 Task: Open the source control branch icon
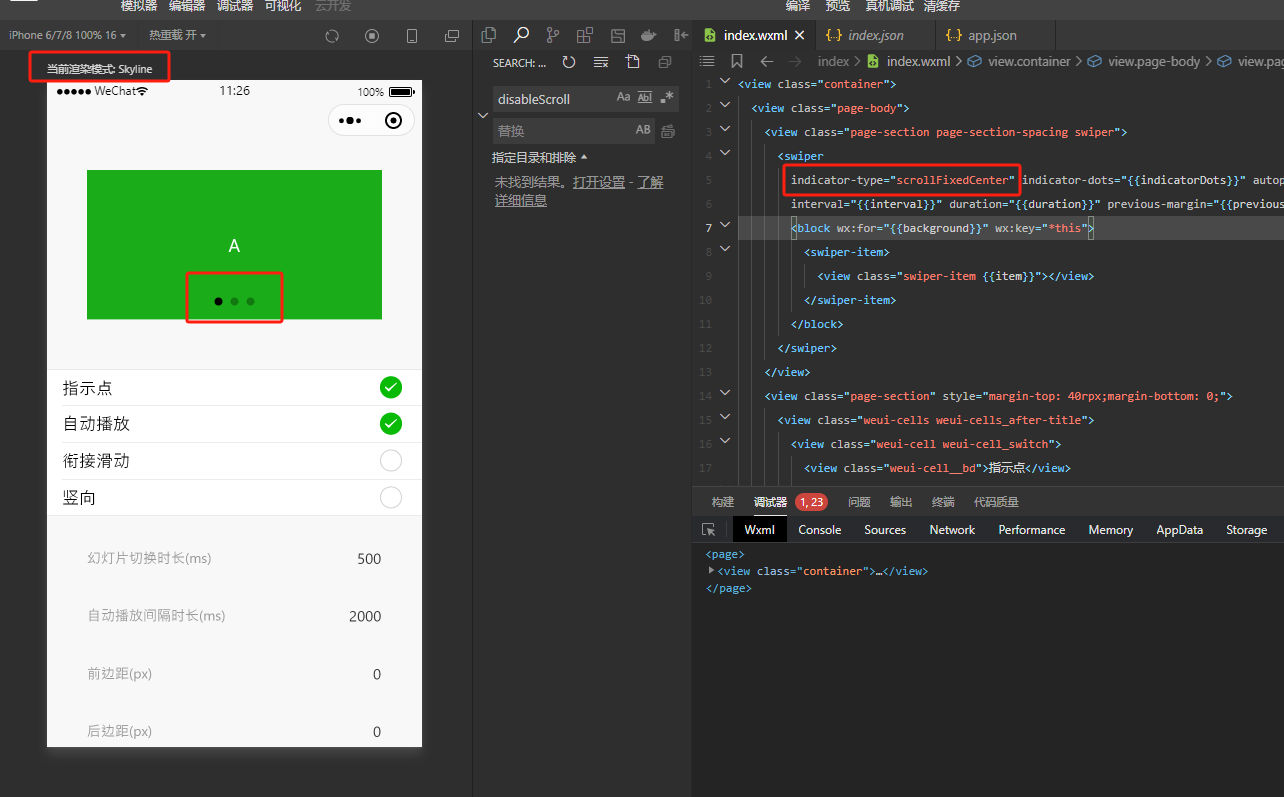tap(553, 35)
